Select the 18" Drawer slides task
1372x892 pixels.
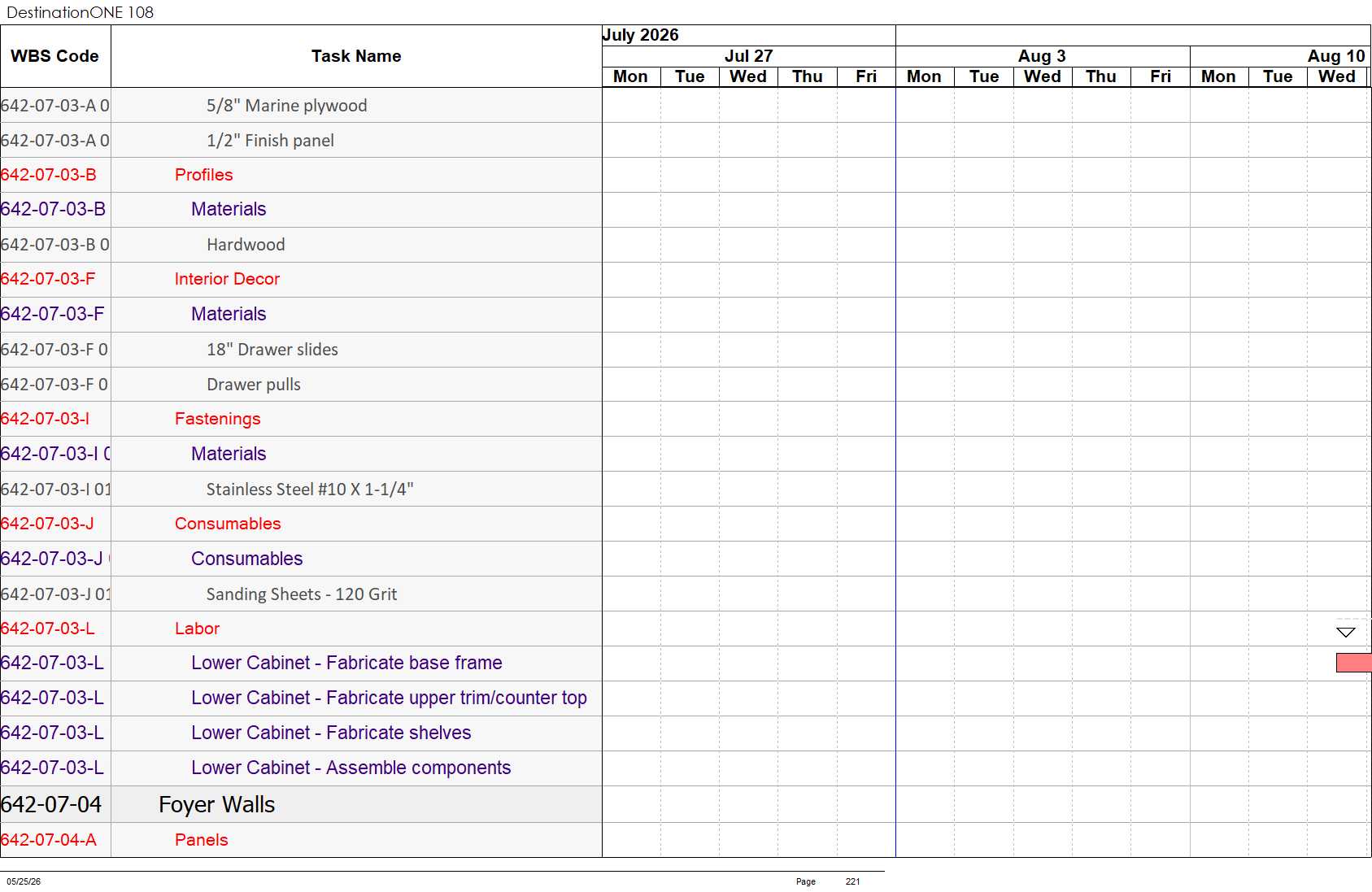(272, 350)
